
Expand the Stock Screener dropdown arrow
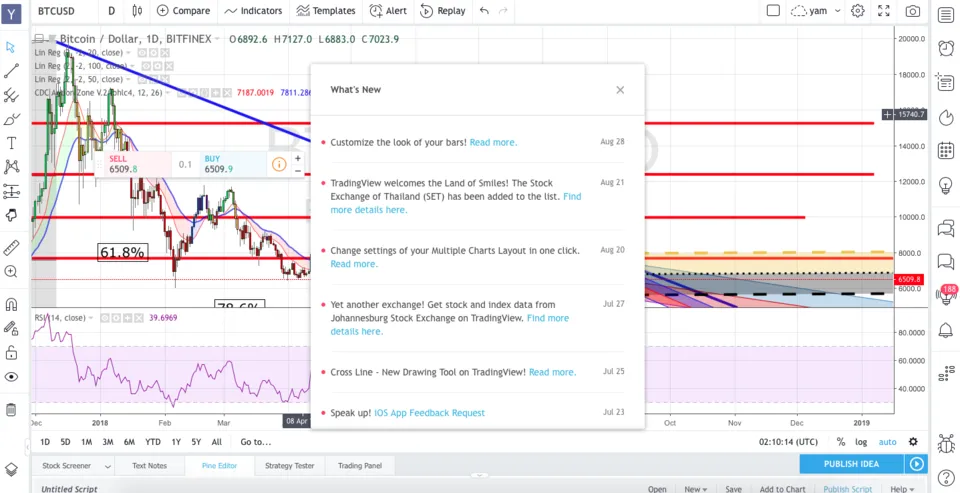pos(108,466)
